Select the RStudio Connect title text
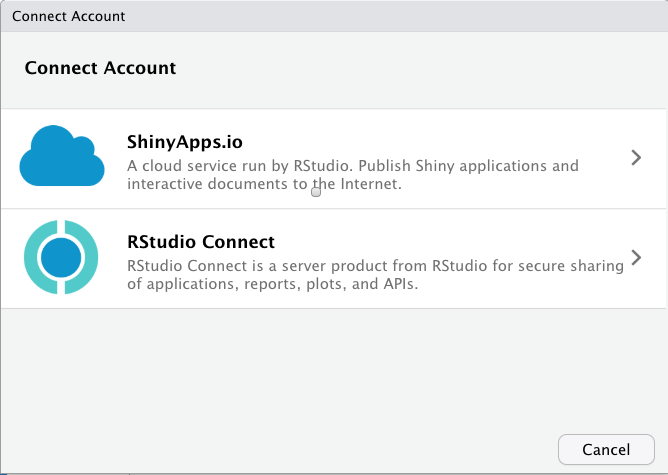This screenshot has width=668, height=475. coord(201,242)
